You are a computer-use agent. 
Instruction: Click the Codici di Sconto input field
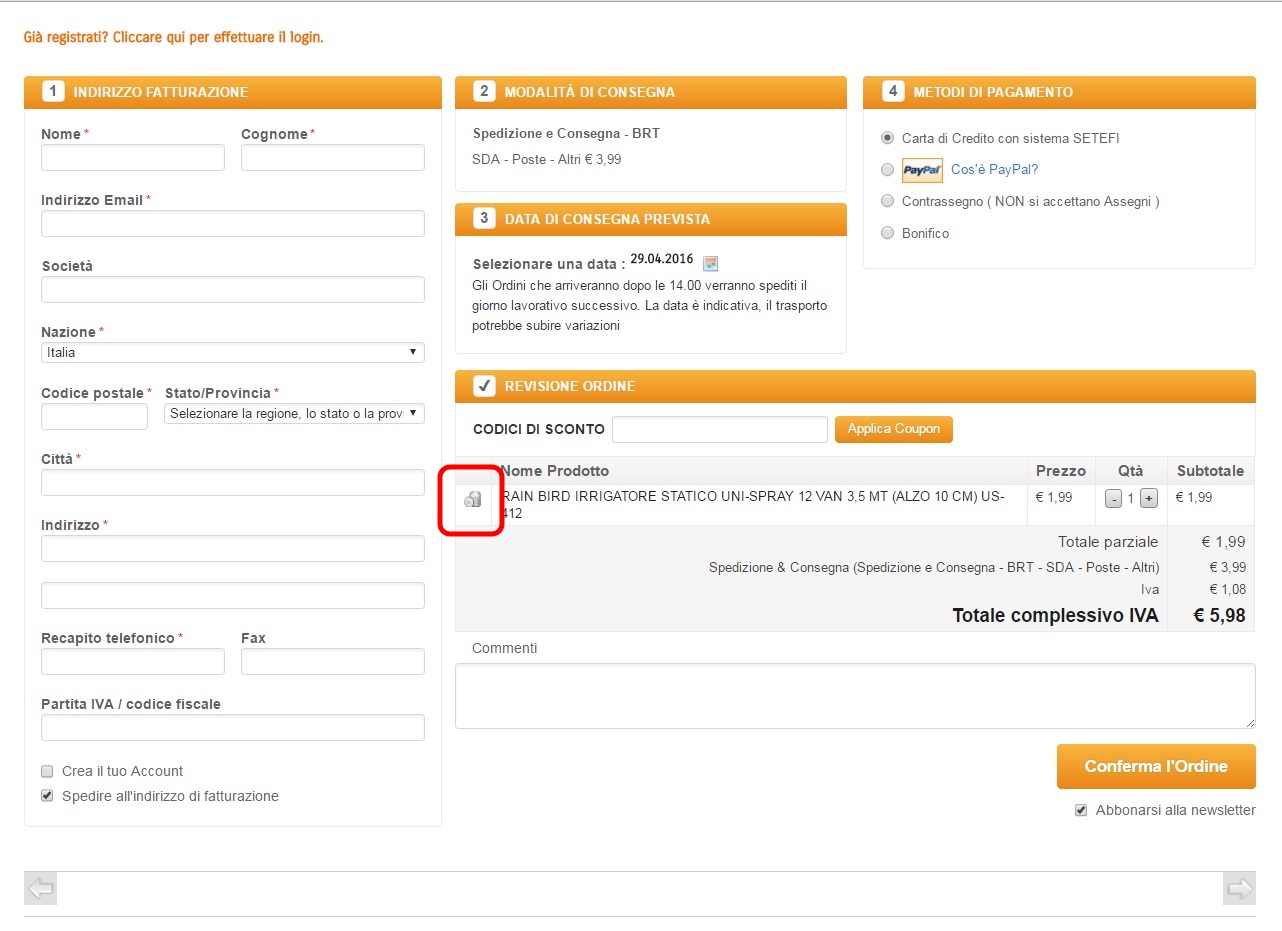pyautogui.click(x=719, y=429)
